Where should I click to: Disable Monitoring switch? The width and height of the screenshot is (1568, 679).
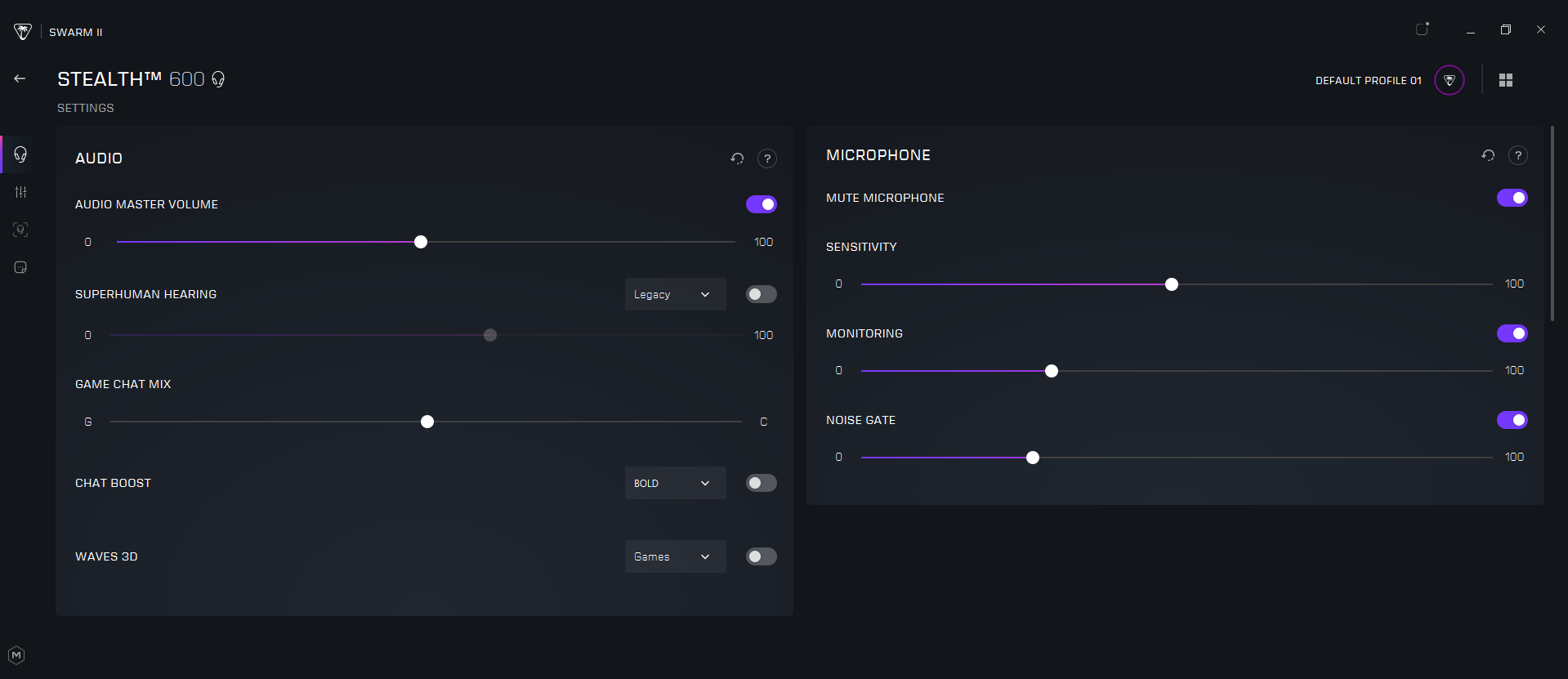[1512, 333]
